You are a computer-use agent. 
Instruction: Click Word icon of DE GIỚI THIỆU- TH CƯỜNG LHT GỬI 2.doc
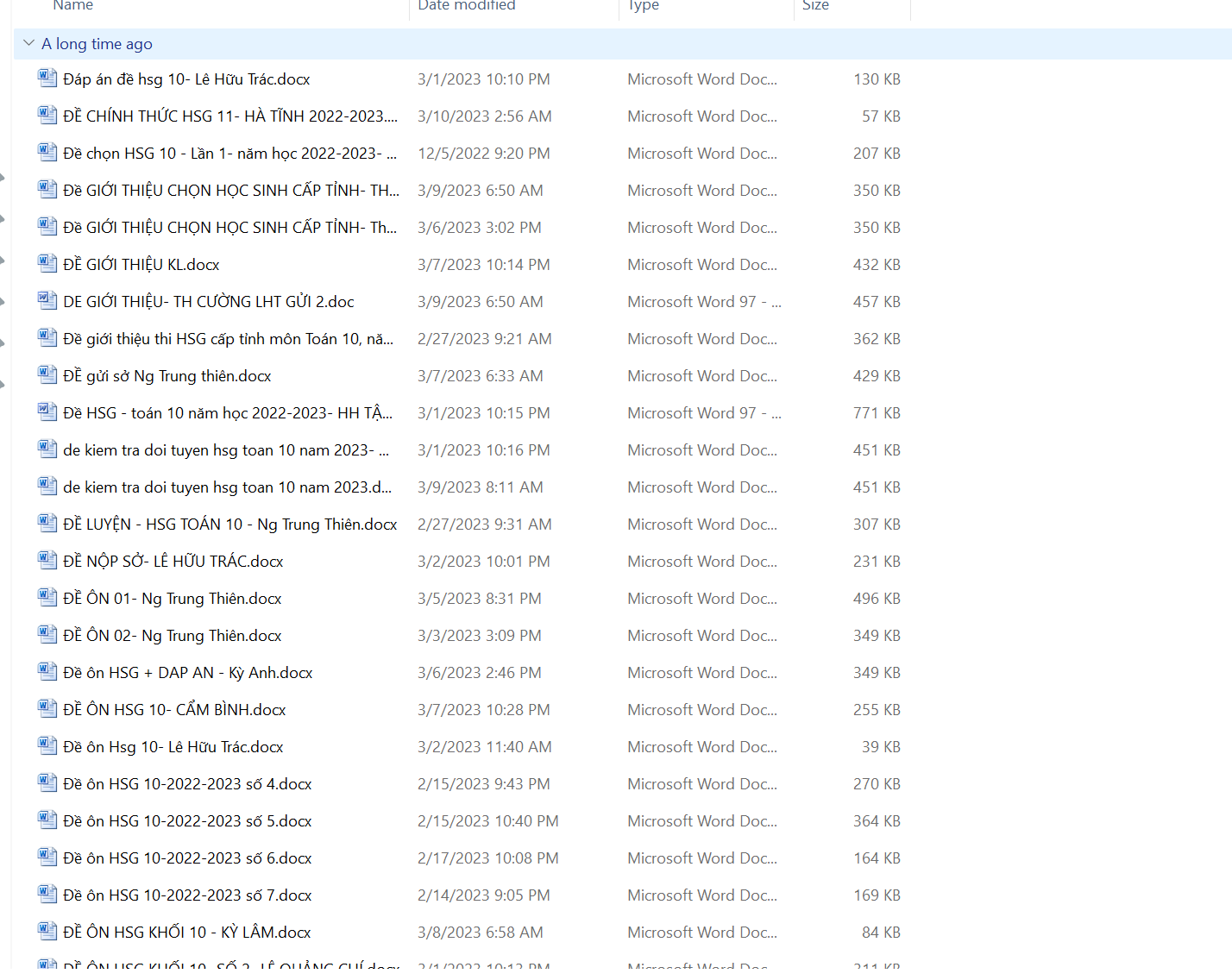47,300
